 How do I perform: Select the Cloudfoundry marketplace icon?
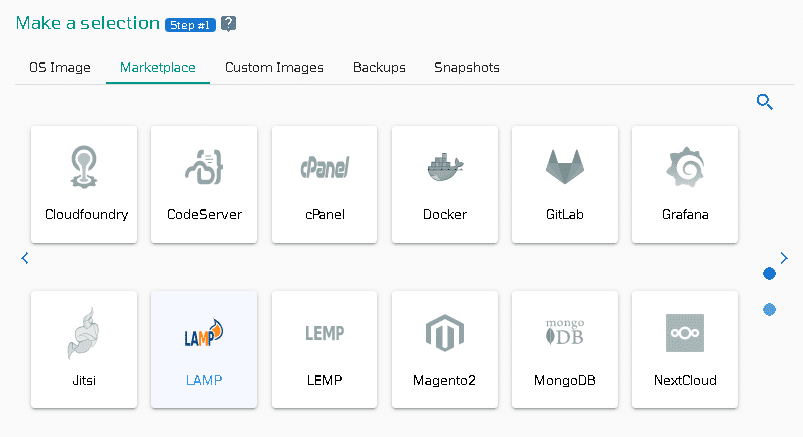point(84,167)
